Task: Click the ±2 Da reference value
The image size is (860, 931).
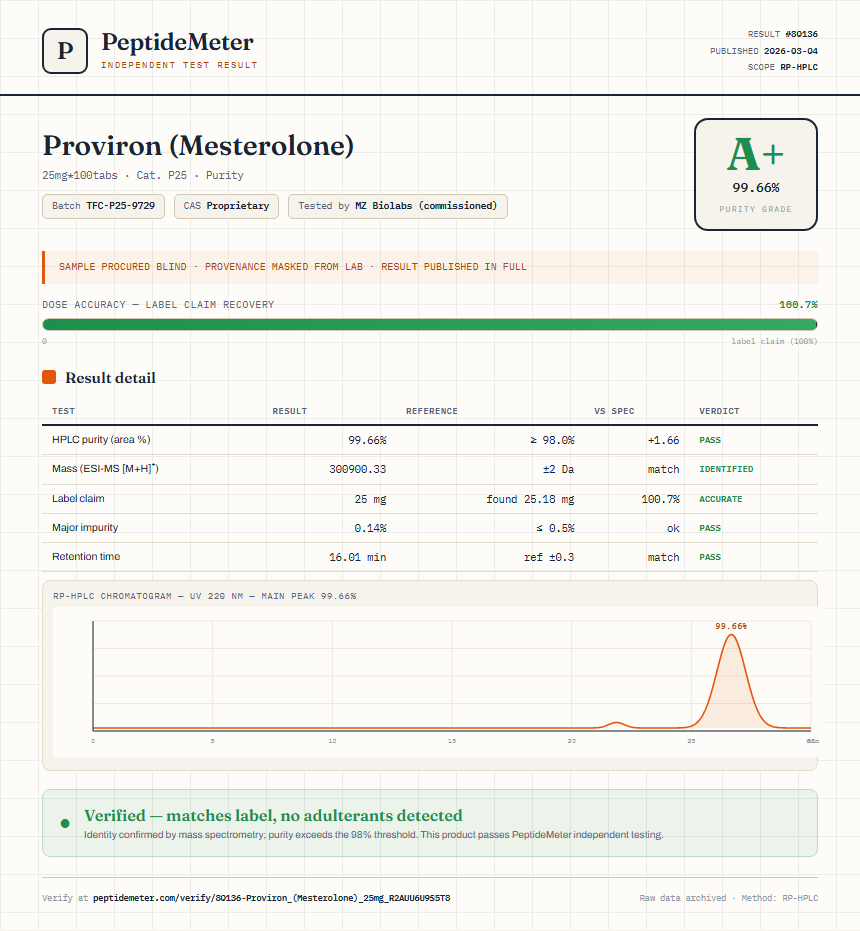Action: point(558,469)
